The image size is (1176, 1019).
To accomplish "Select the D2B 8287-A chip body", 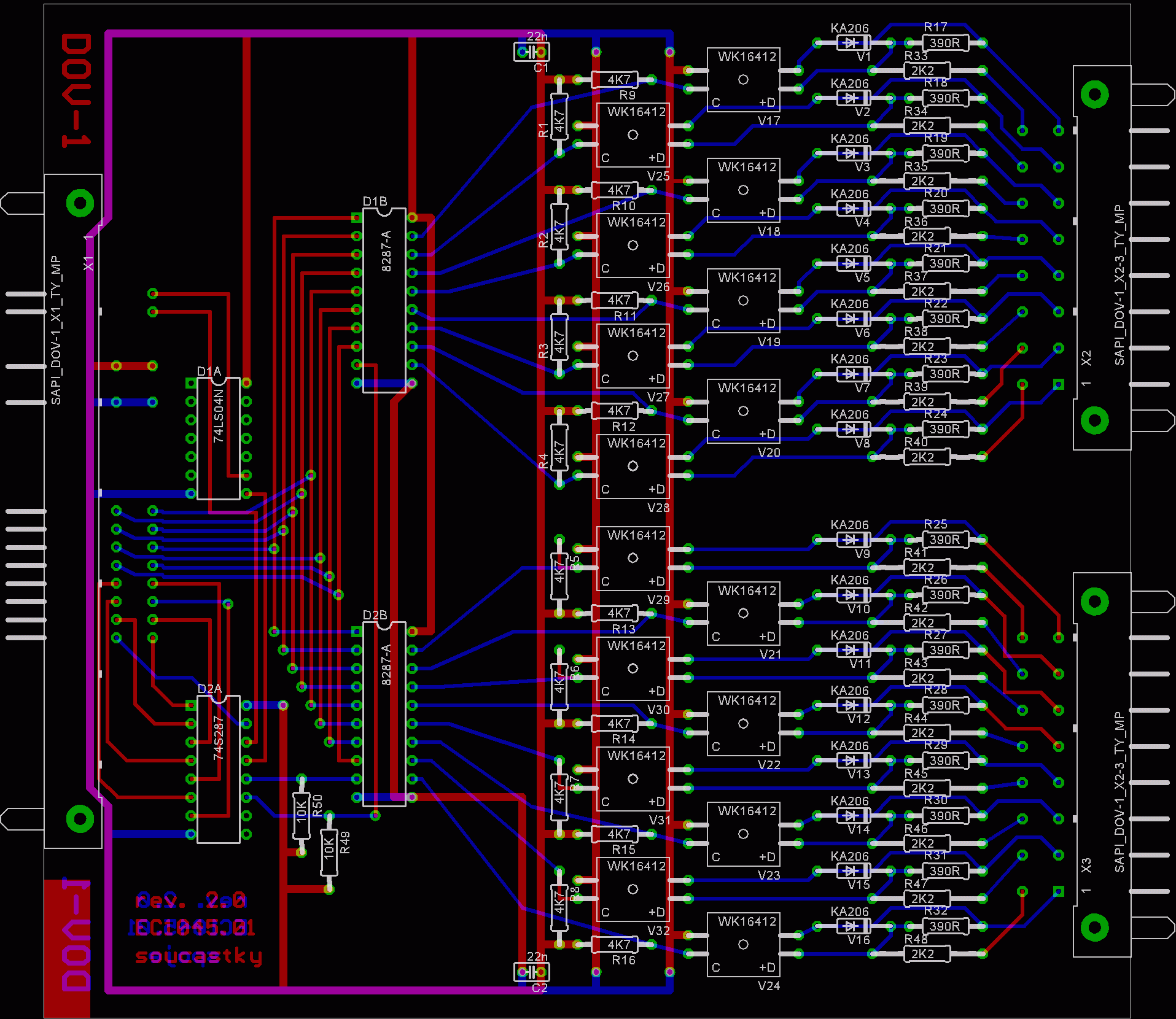I will 384,713.
